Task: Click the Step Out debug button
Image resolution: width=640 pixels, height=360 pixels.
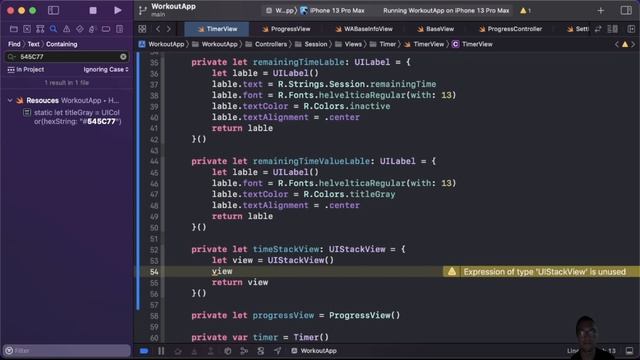Action: coord(211,351)
